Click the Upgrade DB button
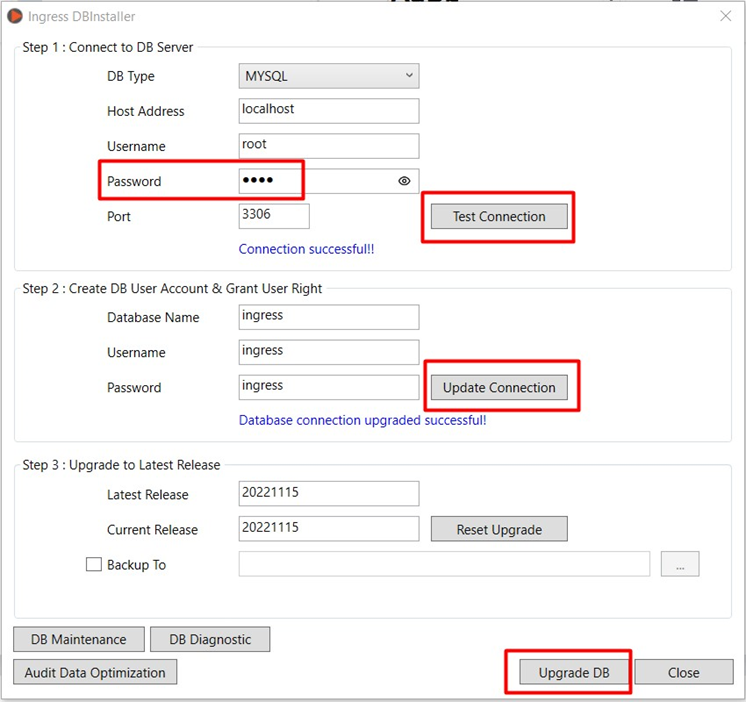Viewport: 746px width, 702px height. (x=574, y=673)
